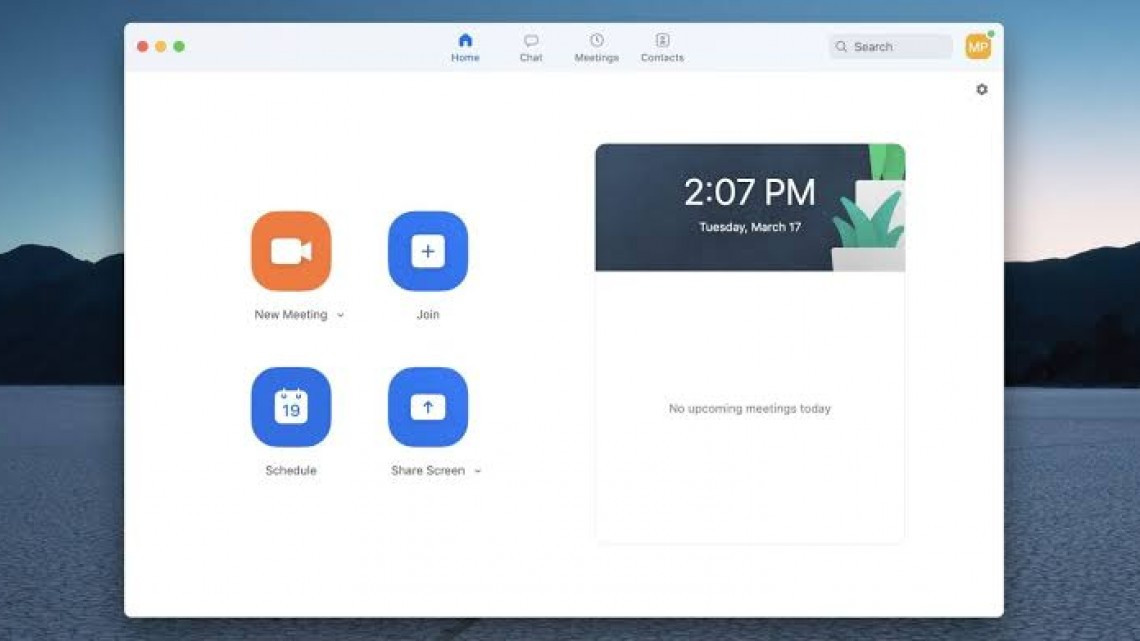Viewport: 1140px width, 641px height.
Task: Select the Contacts tab
Action: 661,45
